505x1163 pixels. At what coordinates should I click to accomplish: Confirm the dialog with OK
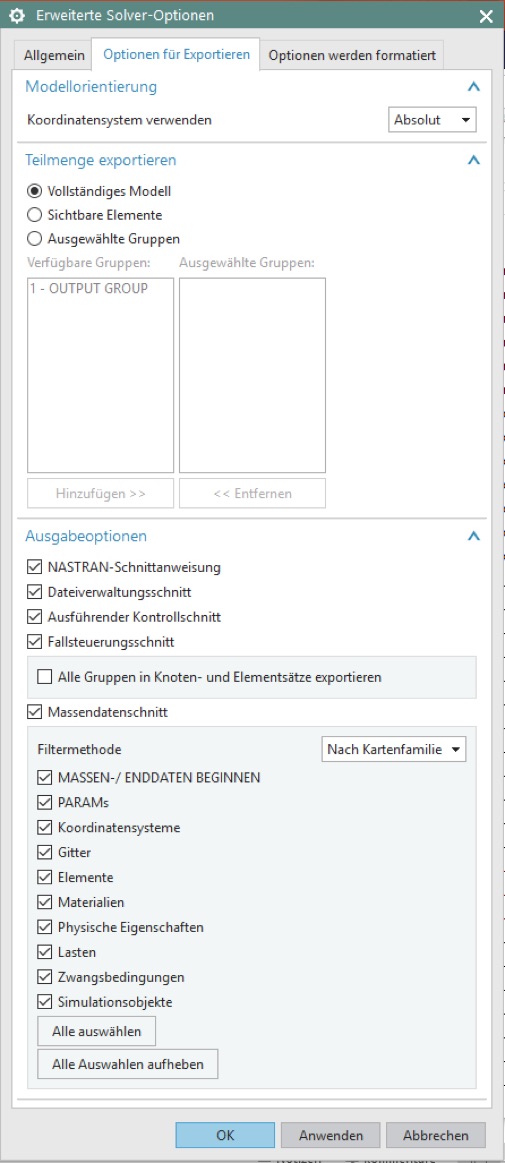[225, 1135]
